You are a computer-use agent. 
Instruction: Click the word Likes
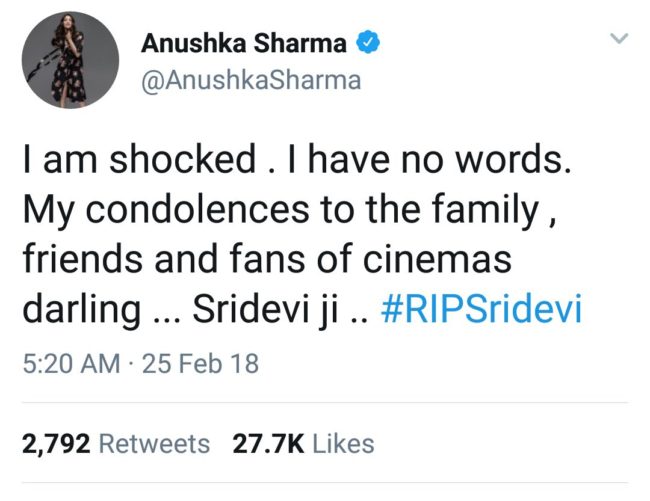coord(343,443)
